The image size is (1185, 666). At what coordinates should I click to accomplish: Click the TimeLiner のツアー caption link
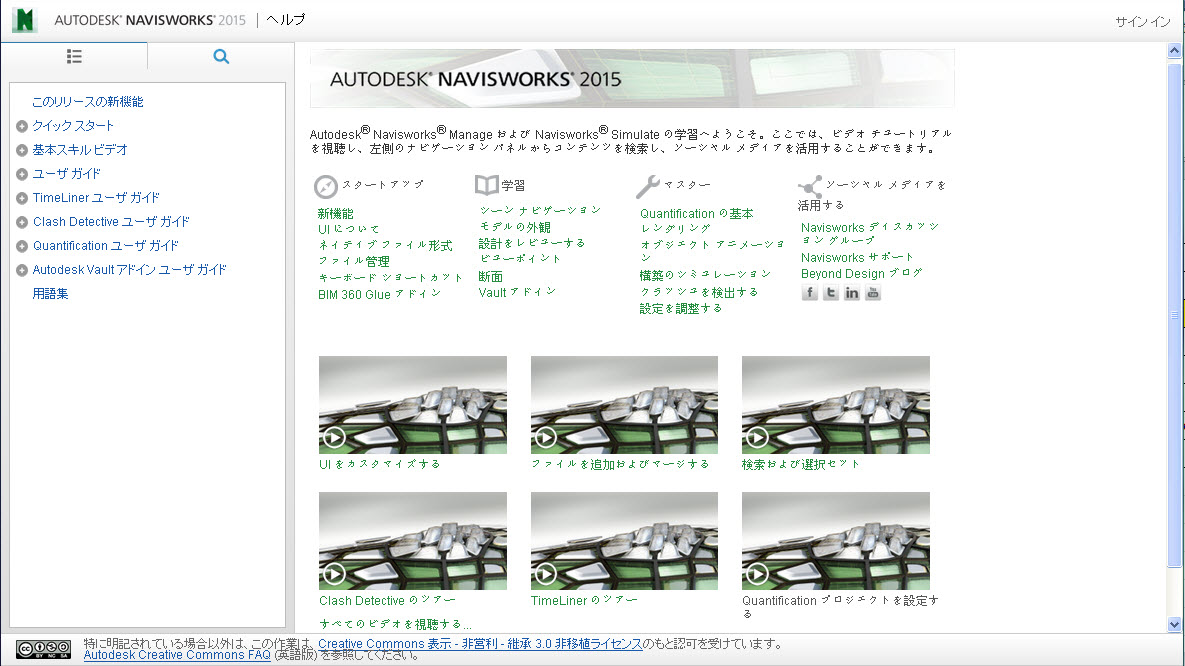click(x=584, y=600)
